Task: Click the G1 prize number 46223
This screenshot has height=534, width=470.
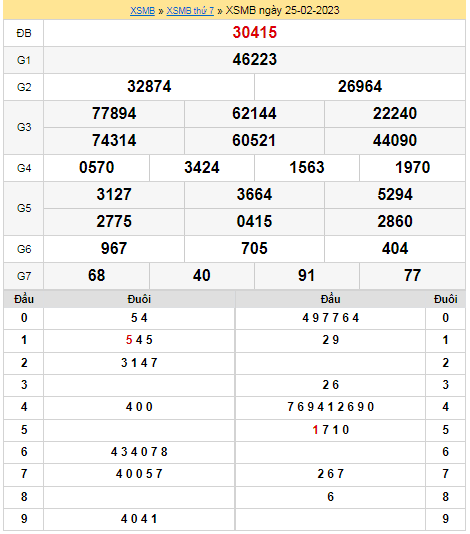Action: pyautogui.click(x=255, y=60)
